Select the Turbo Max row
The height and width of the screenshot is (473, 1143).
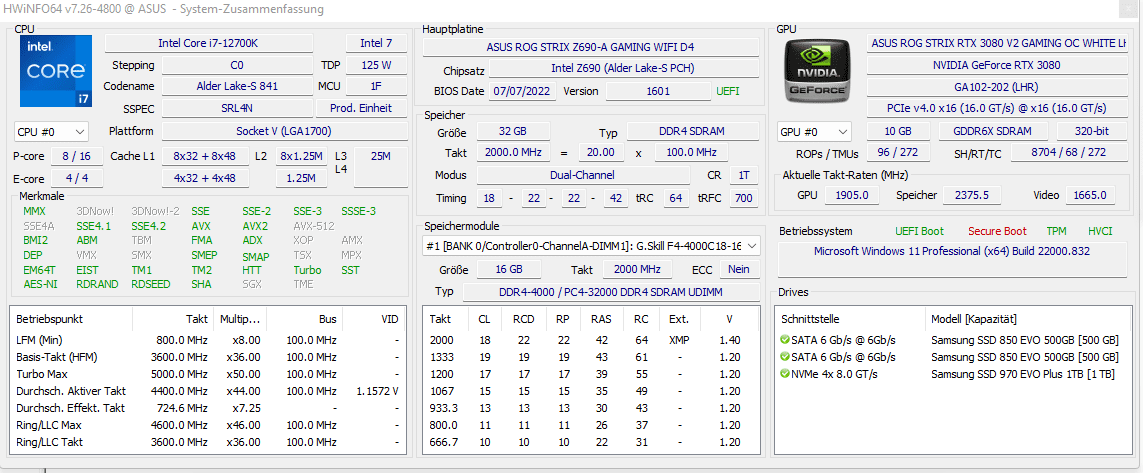tap(208, 376)
